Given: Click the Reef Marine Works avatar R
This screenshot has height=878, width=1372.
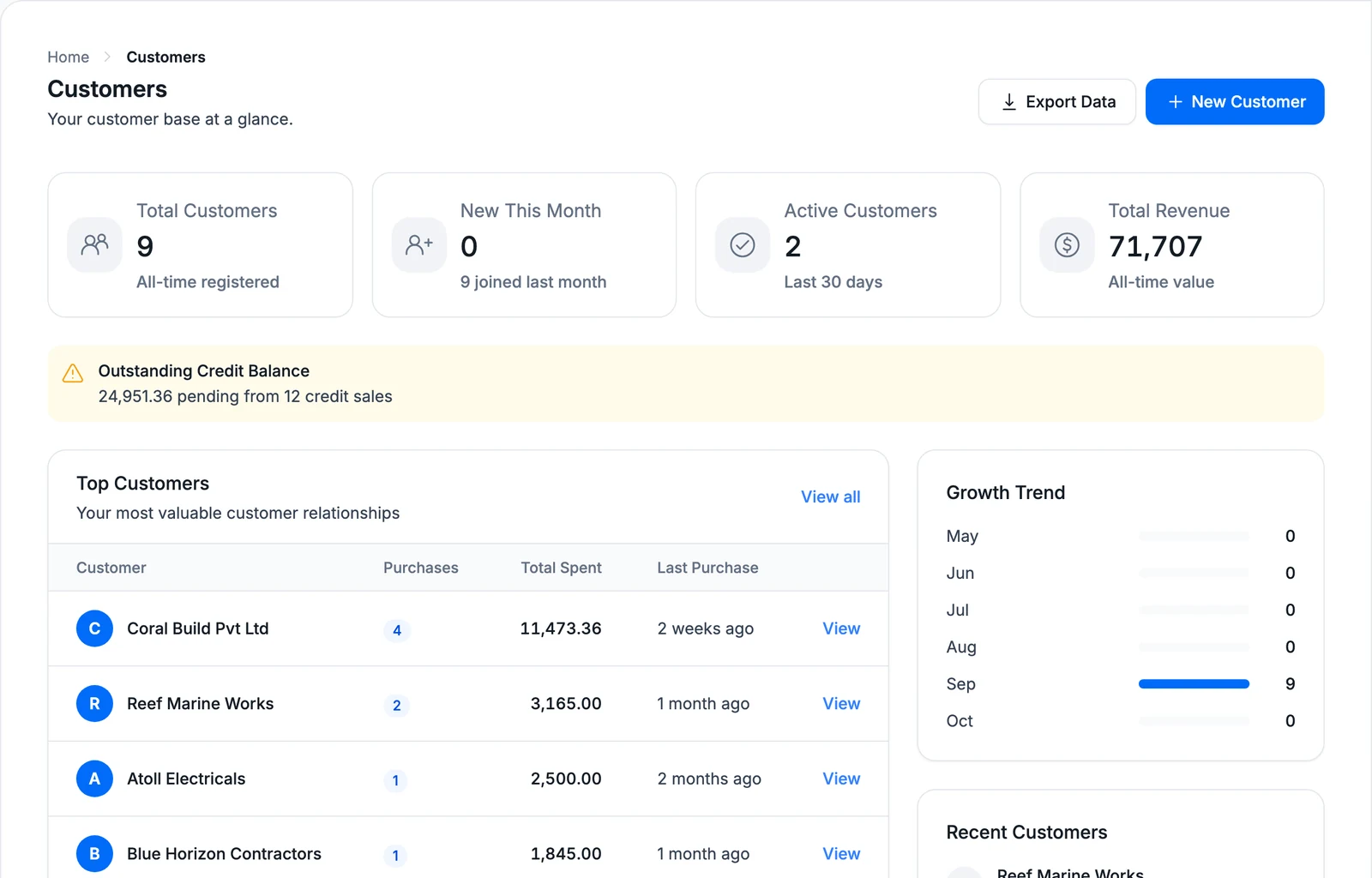Looking at the screenshot, I should 94,704.
